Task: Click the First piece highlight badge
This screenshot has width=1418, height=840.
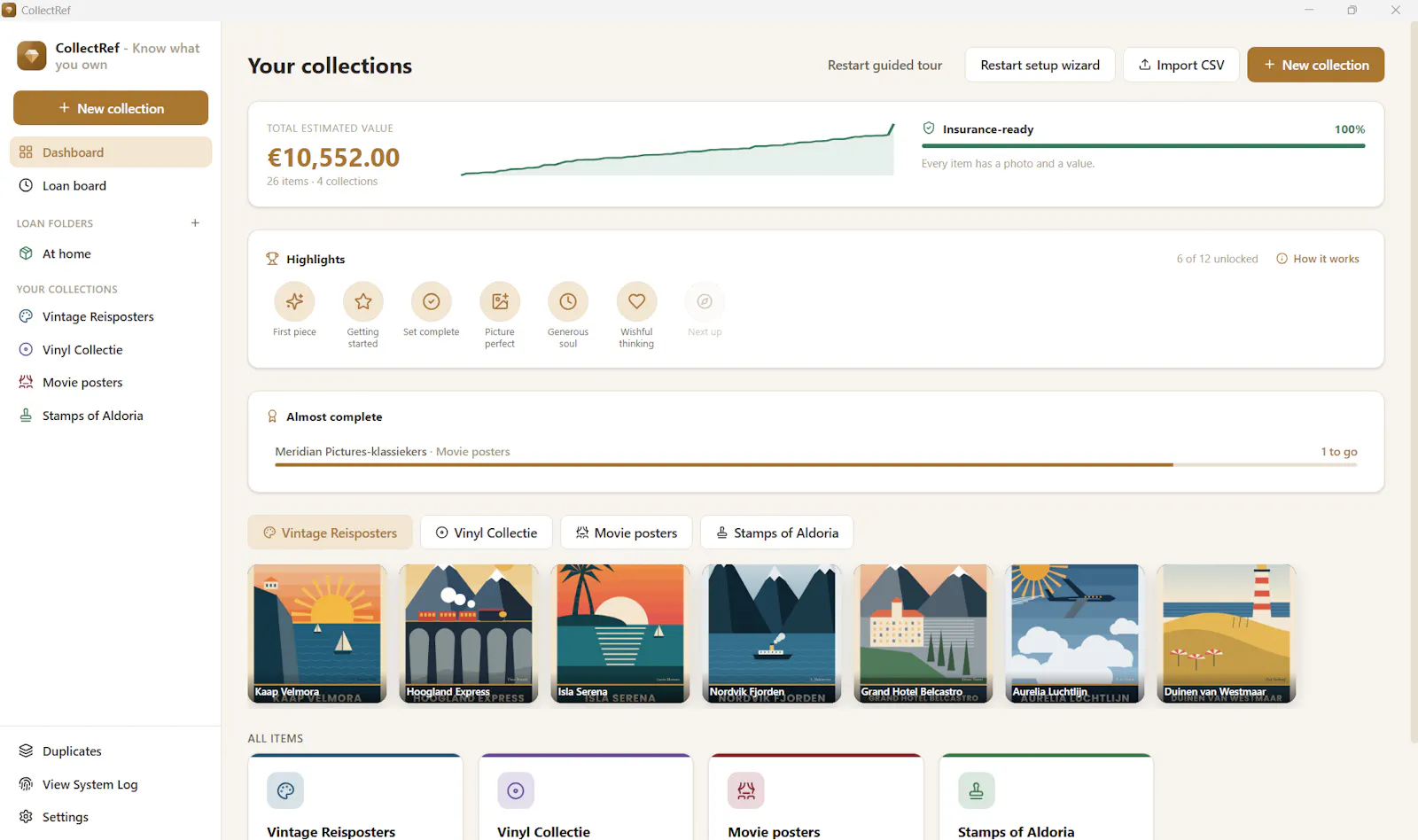Action: 294,301
